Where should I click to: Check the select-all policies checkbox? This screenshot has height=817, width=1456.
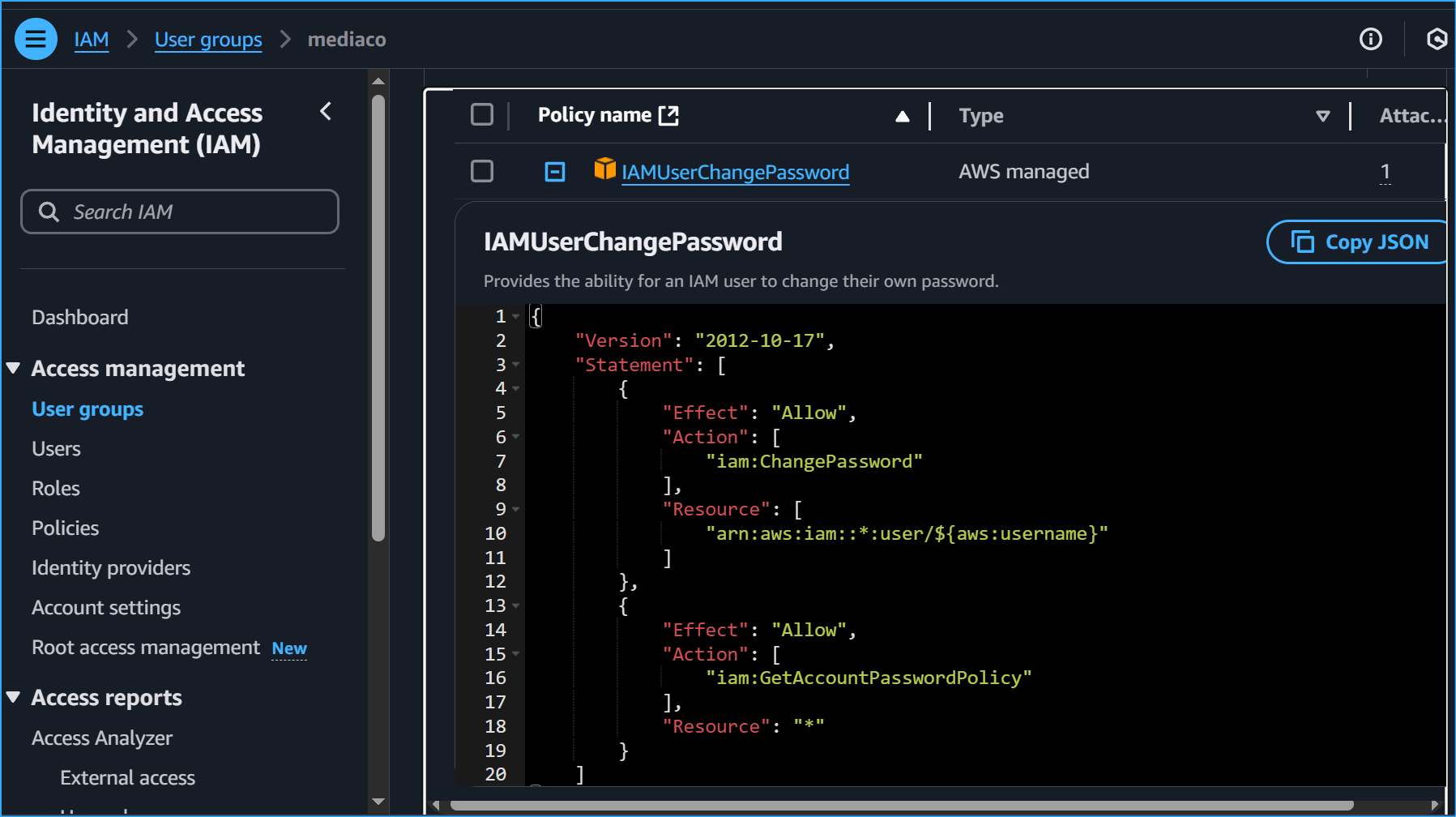tap(482, 114)
